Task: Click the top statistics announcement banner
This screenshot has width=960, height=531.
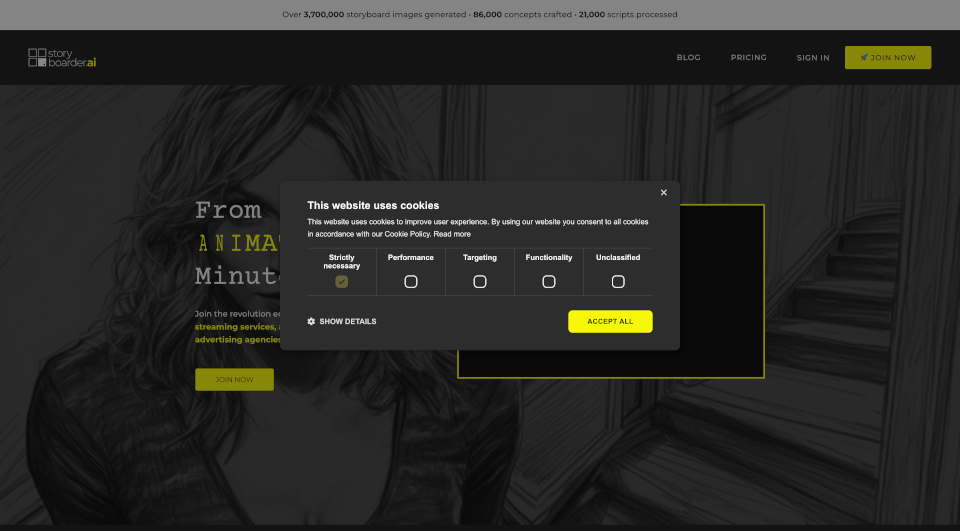Action: 480,15
